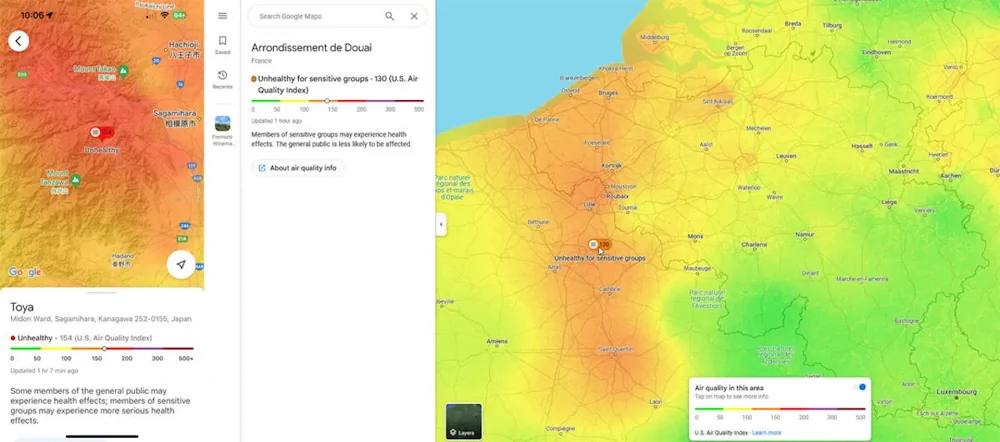Click the Midori Ward address line
Screen dimensions: 1000x442
pyautogui.click(x=101, y=319)
